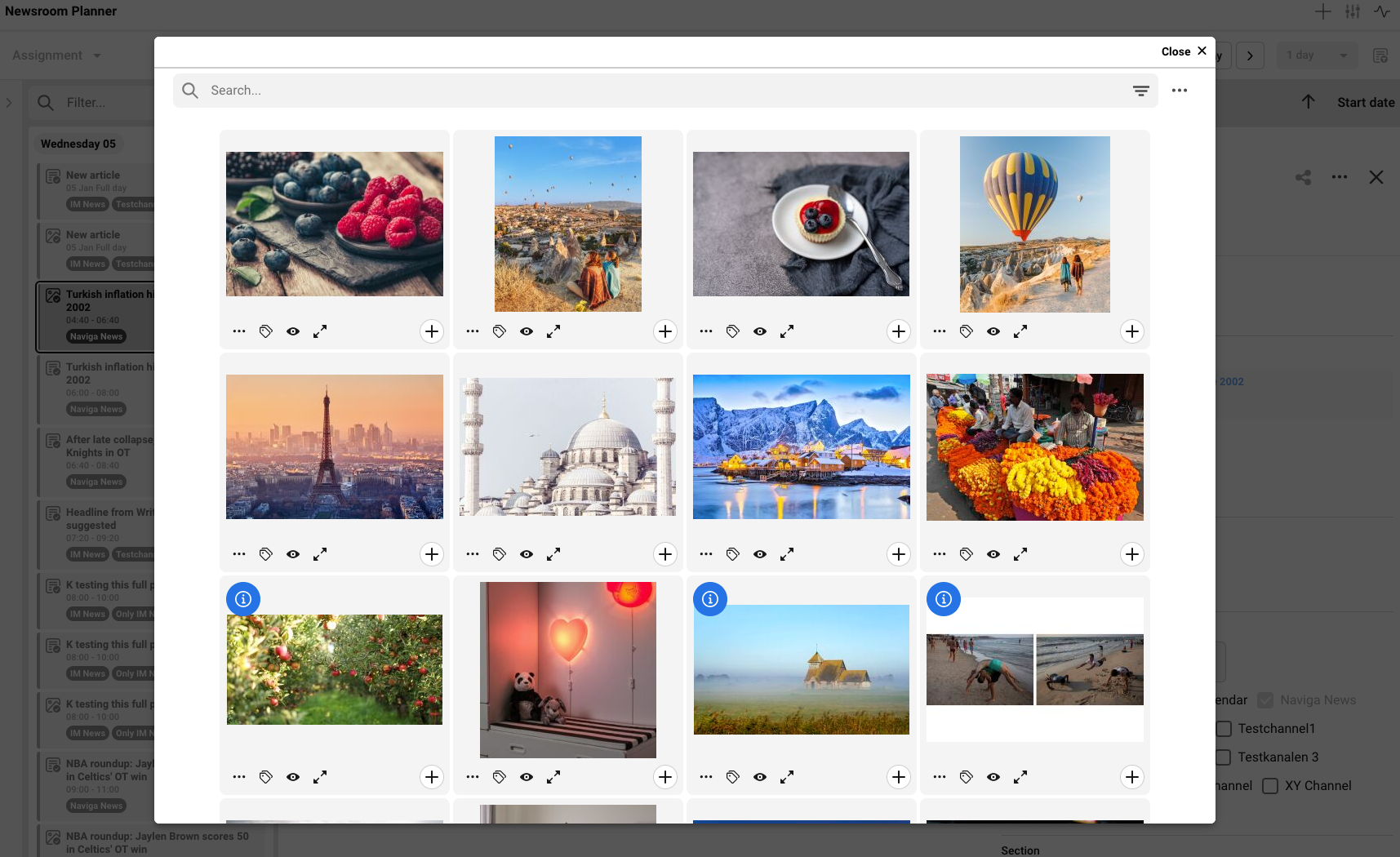Close the image search dialog
This screenshot has height=857, width=1400.
tap(1184, 51)
